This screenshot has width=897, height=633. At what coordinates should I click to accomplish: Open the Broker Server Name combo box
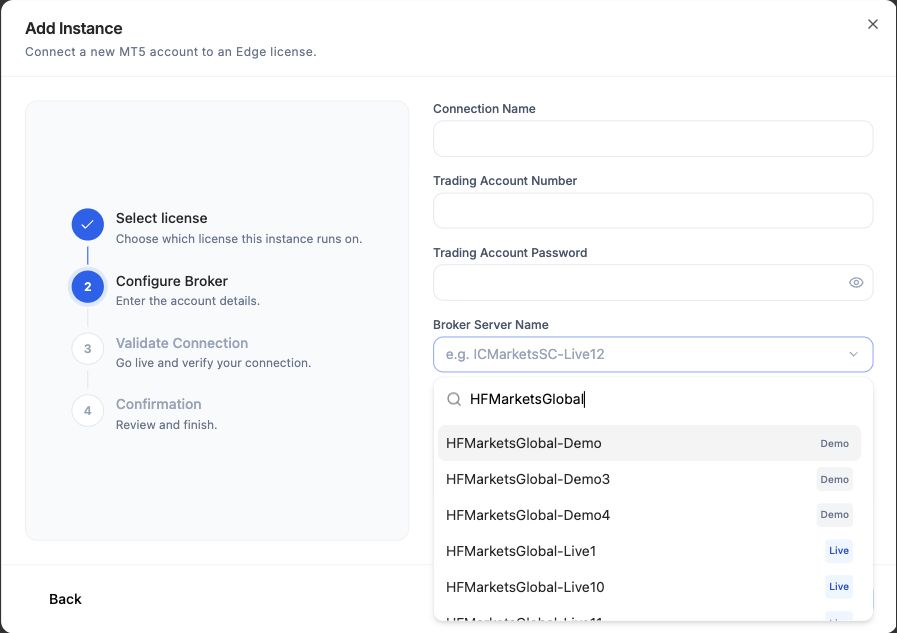[653, 355]
